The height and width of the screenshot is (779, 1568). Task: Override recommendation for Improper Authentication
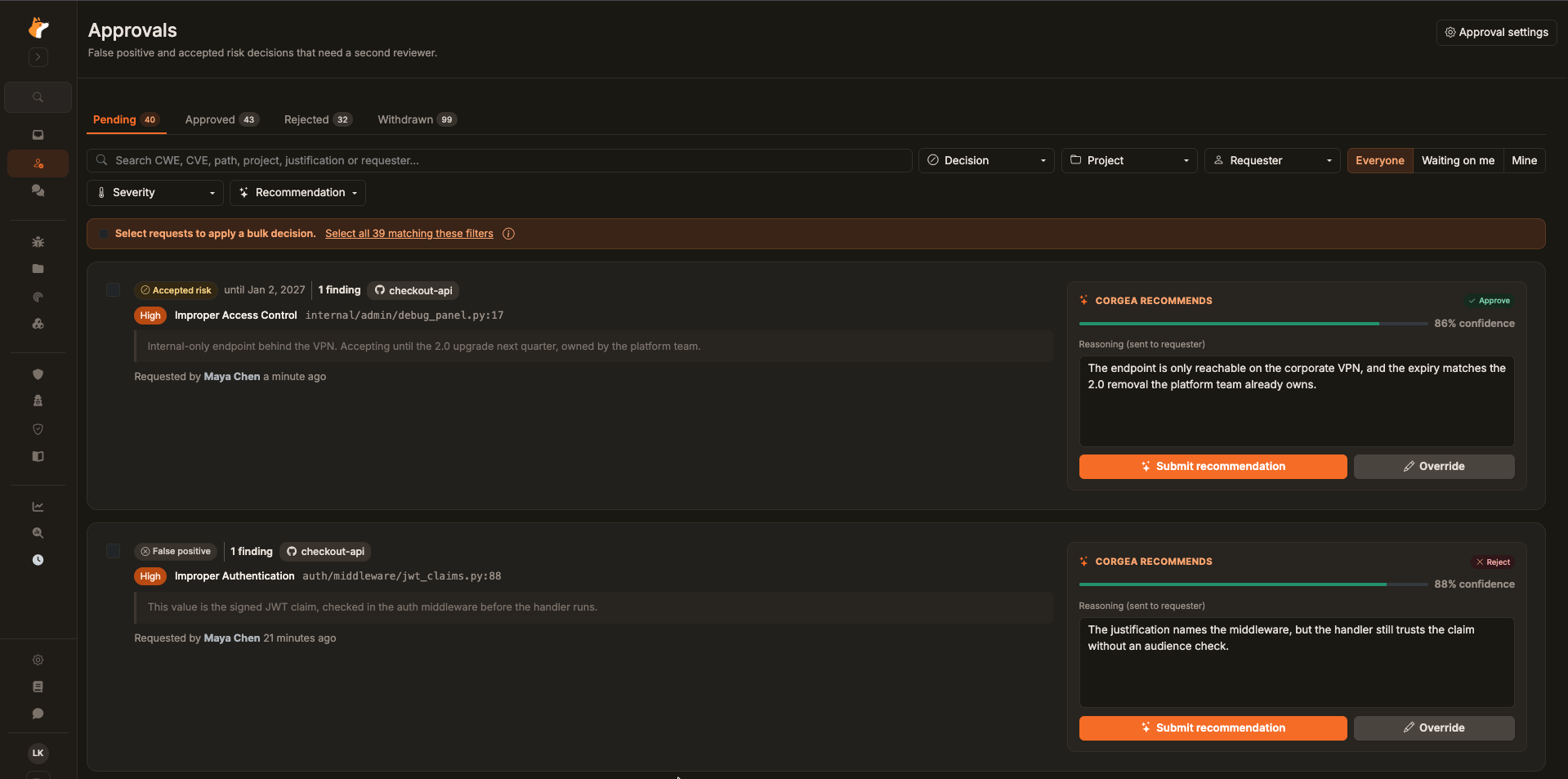tap(1434, 728)
